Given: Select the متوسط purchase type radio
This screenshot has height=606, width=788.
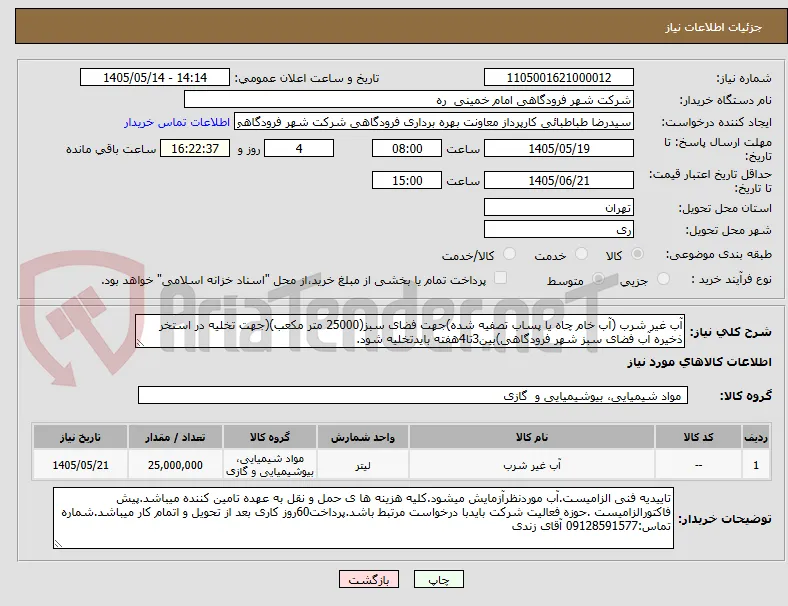Looking at the screenshot, I should click(x=598, y=279).
